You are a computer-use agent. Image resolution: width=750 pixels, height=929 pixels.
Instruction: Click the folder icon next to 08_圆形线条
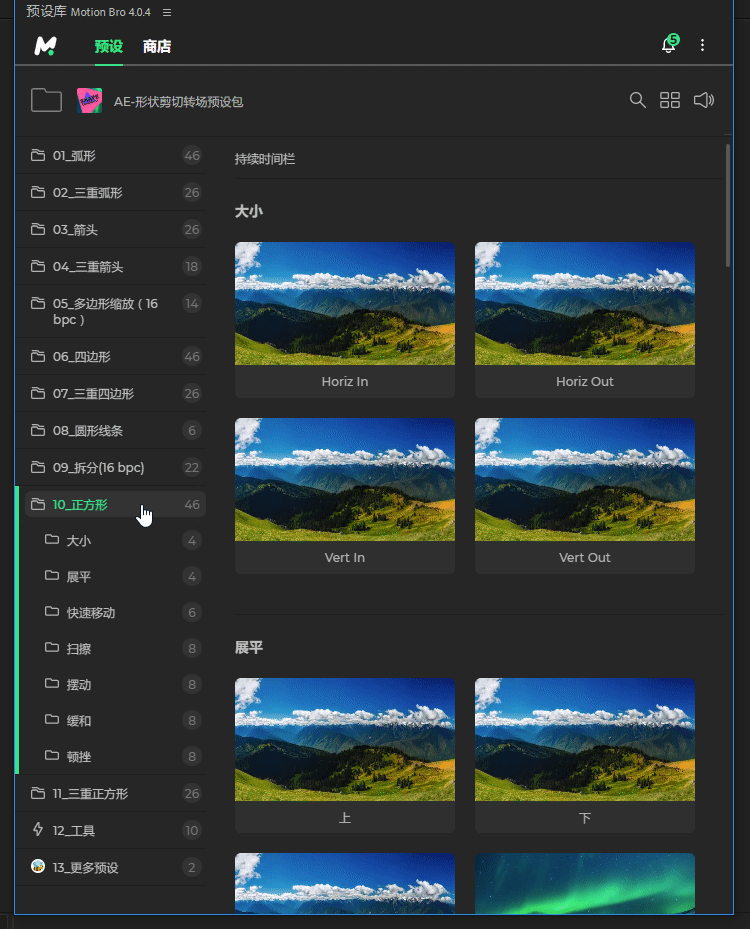click(38, 430)
